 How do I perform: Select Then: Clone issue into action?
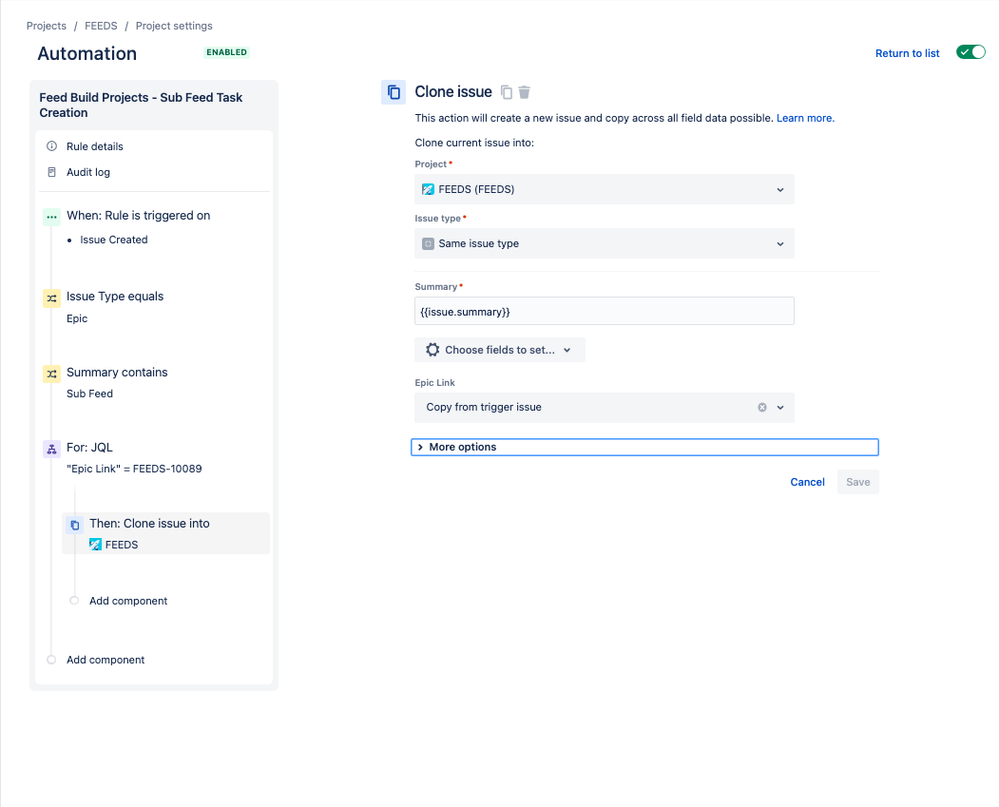click(x=166, y=533)
